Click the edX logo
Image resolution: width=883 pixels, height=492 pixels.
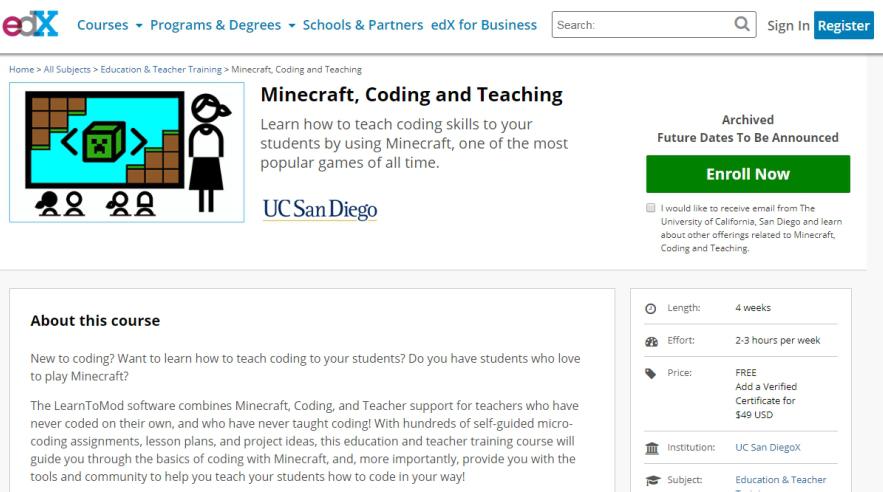point(30,25)
